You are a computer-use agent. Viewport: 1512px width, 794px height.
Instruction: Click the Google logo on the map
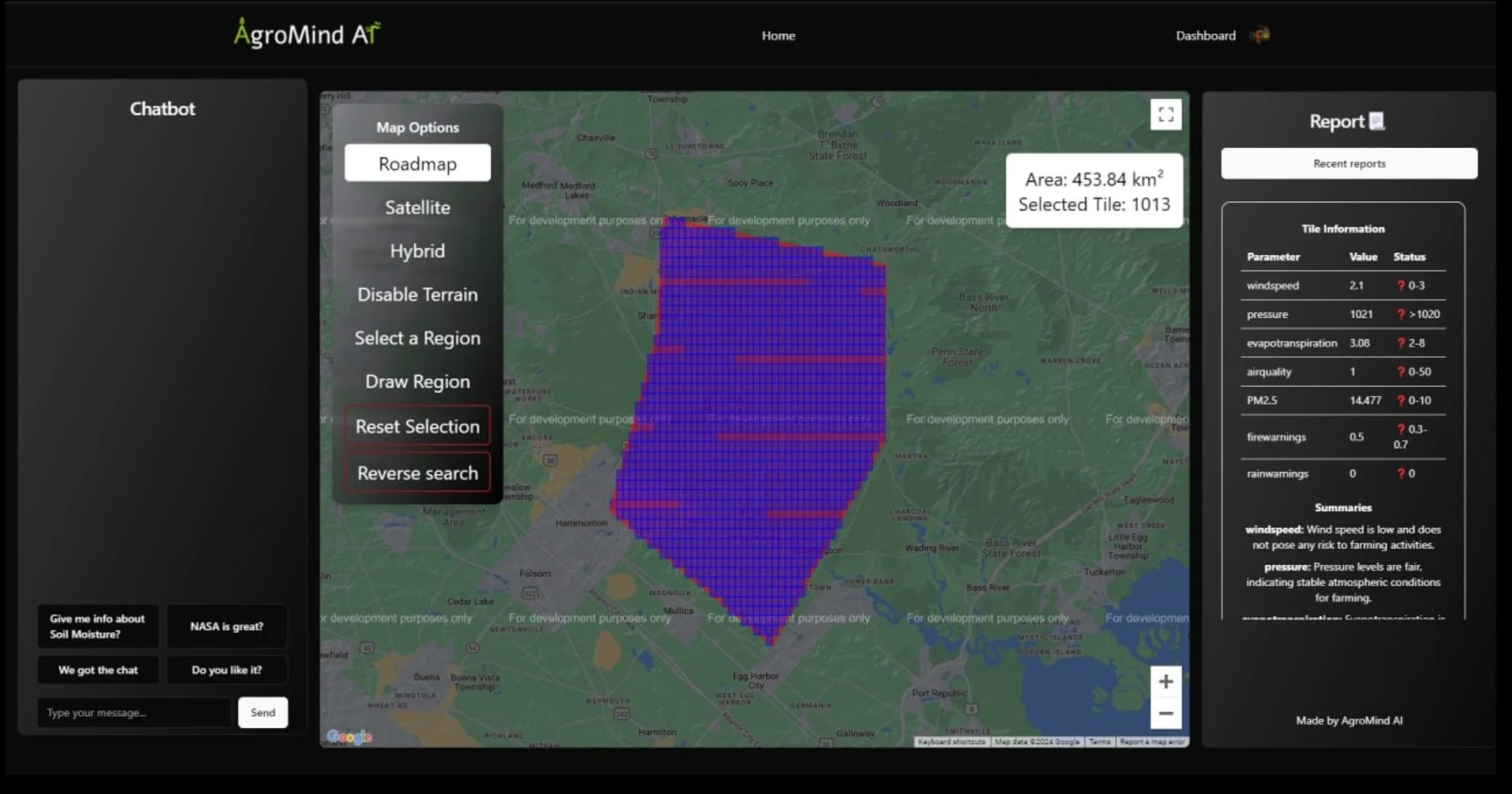pyautogui.click(x=349, y=737)
